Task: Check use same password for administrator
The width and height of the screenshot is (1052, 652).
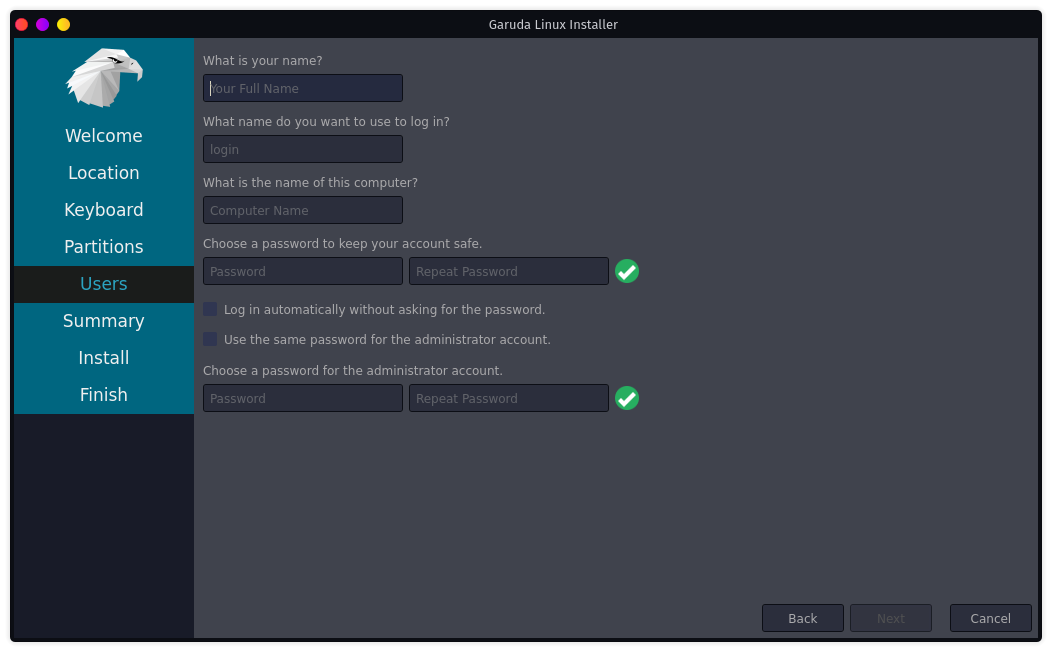Action: 210,339
